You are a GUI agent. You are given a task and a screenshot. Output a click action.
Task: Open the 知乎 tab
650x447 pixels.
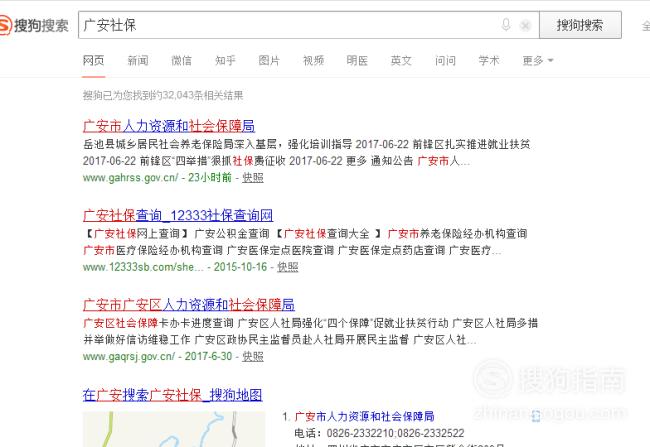225,61
